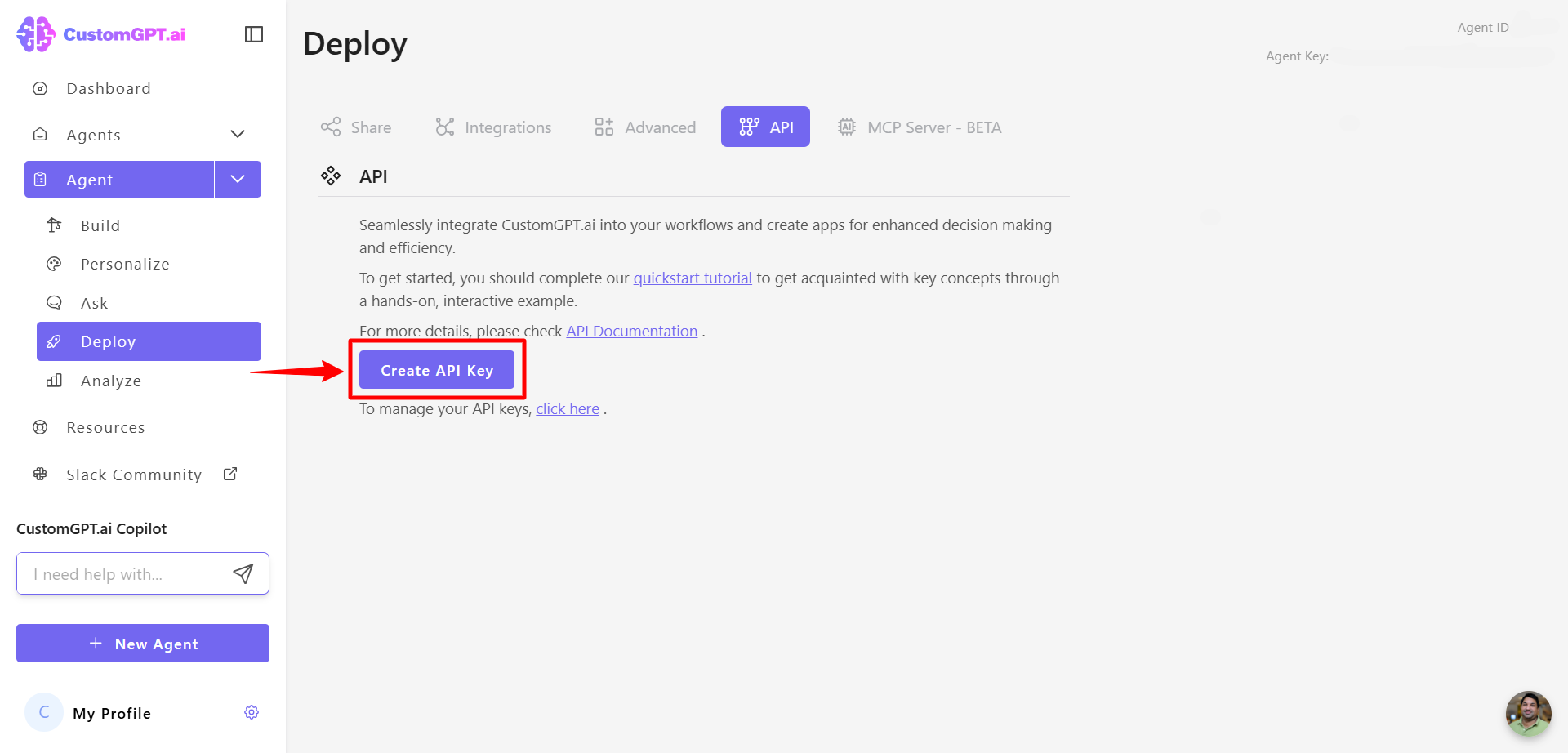Open Slack Community external link icon

tap(230, 474)
